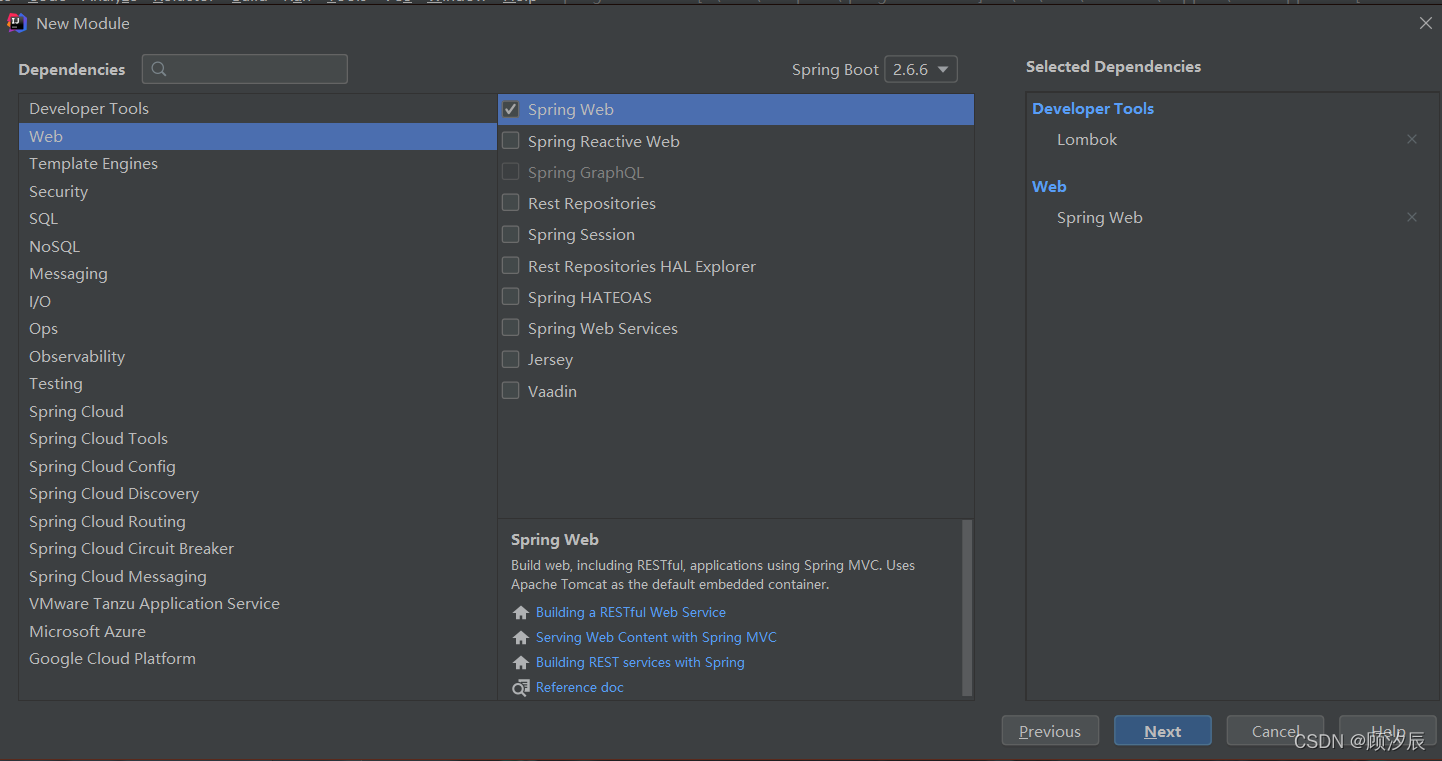This screenshot has height=761, width=1442.
Task: Choose the Spring Cloud category
Action: (257, 411)
